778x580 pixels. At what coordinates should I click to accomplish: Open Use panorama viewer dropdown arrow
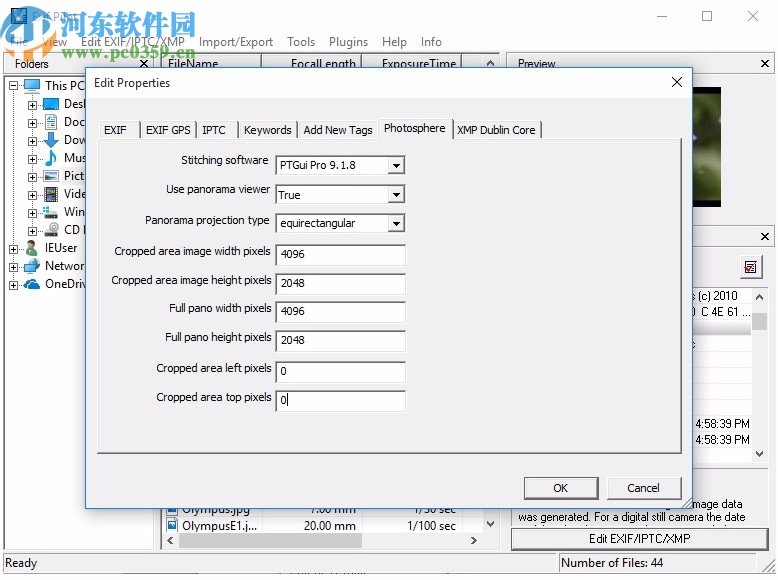[x=396, y=194]
